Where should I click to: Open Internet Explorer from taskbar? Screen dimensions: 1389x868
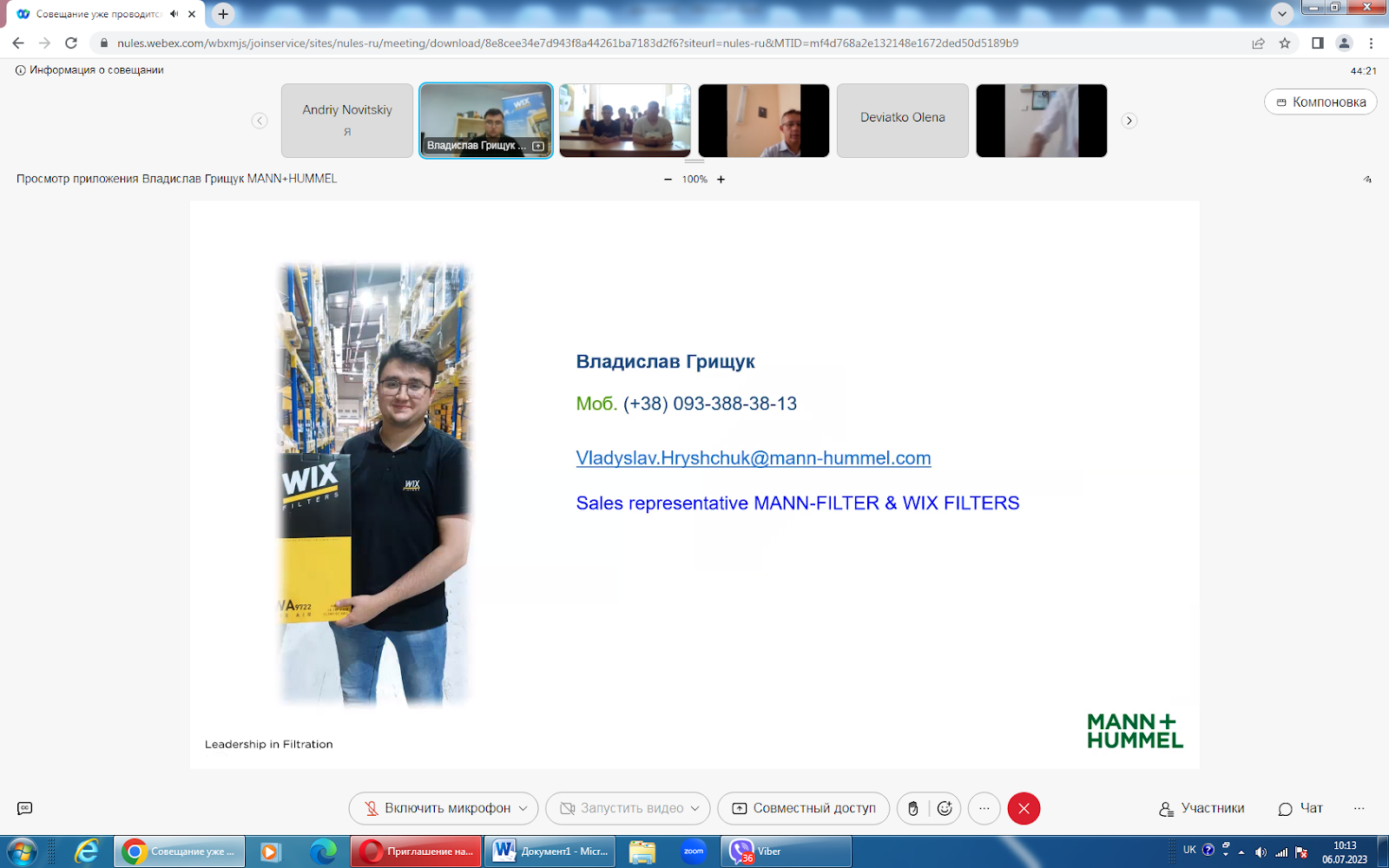pos(86,852)
